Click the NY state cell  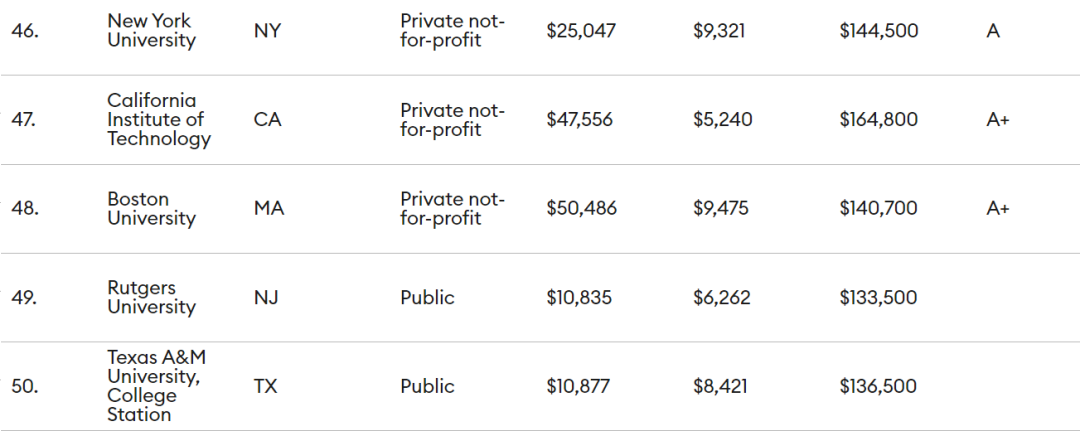(x=268, y=31)
